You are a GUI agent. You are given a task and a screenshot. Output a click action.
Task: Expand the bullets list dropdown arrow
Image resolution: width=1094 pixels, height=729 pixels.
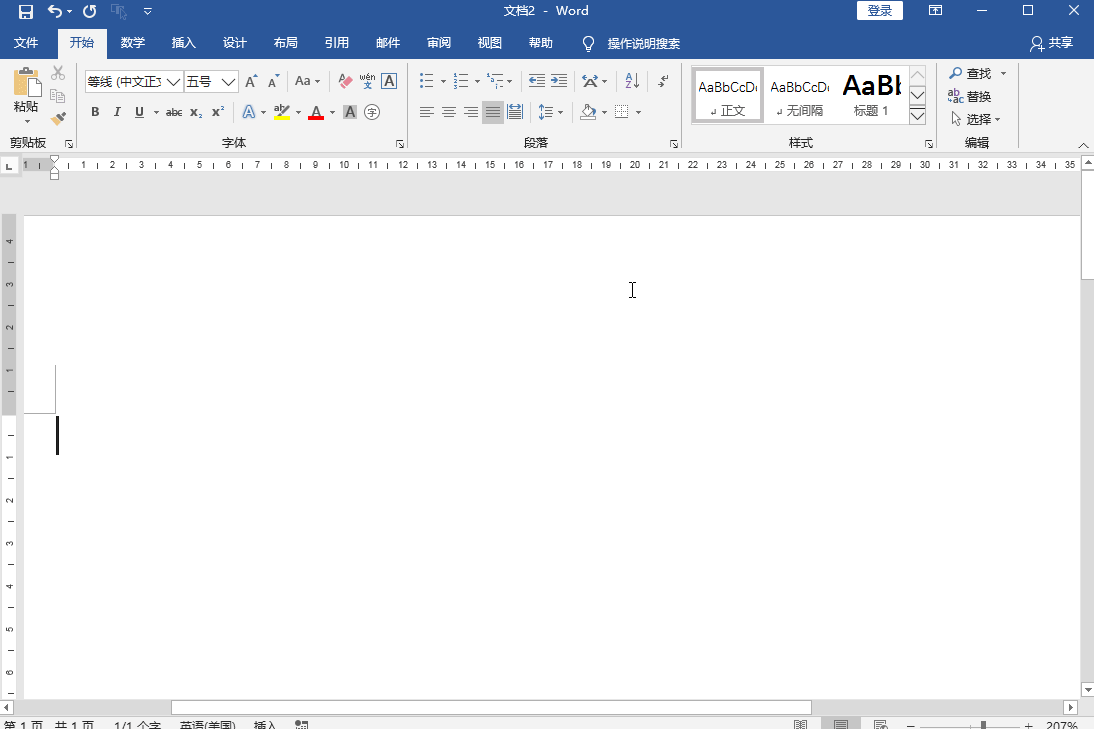(x=443, y=81)
